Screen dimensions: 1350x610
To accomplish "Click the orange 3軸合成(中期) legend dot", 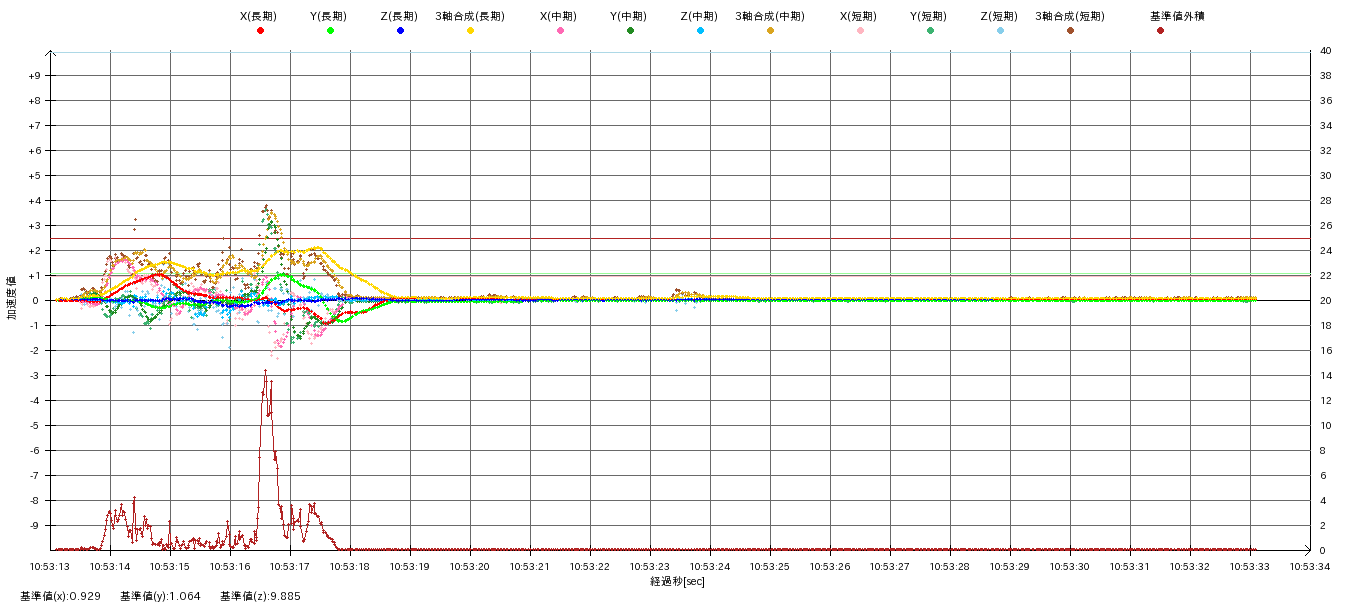I will [x=770, y=31].
